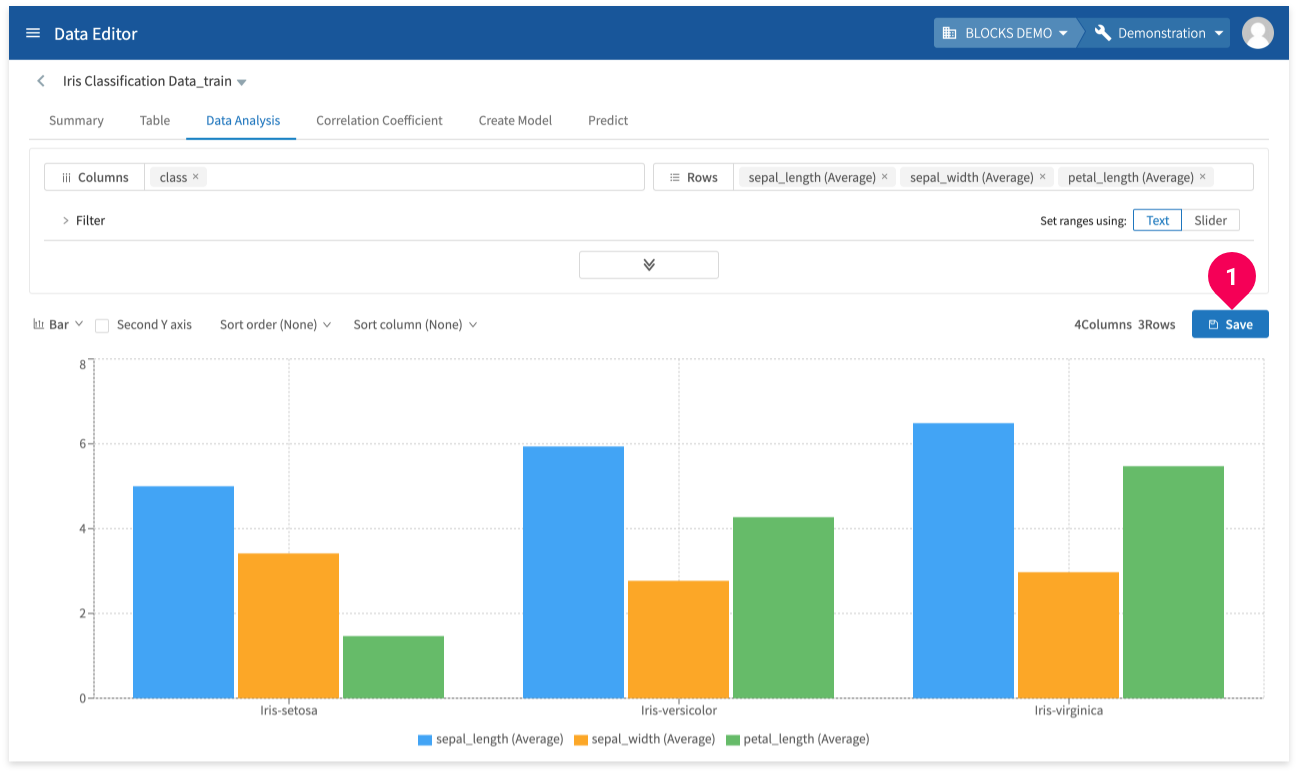Screen dimensions: 1298x774
Task: Click the Iris-versicolor orange sepal_width bar
Action: [x=678, y=639]
